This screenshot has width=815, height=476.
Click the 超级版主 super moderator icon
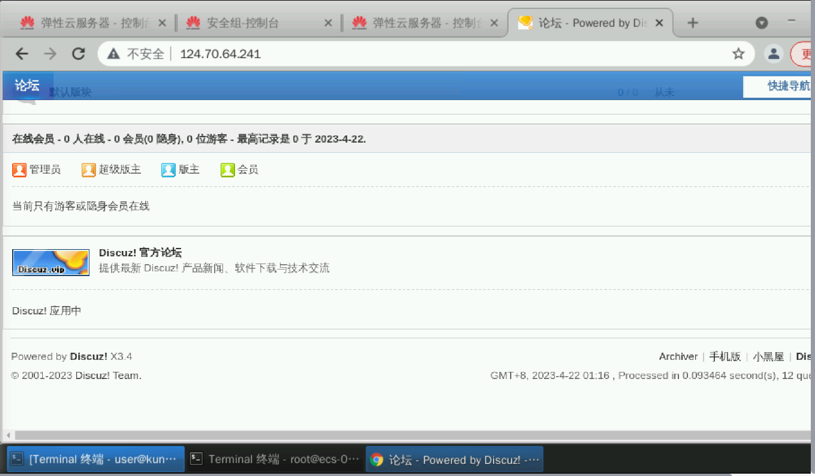coord(88,170)
